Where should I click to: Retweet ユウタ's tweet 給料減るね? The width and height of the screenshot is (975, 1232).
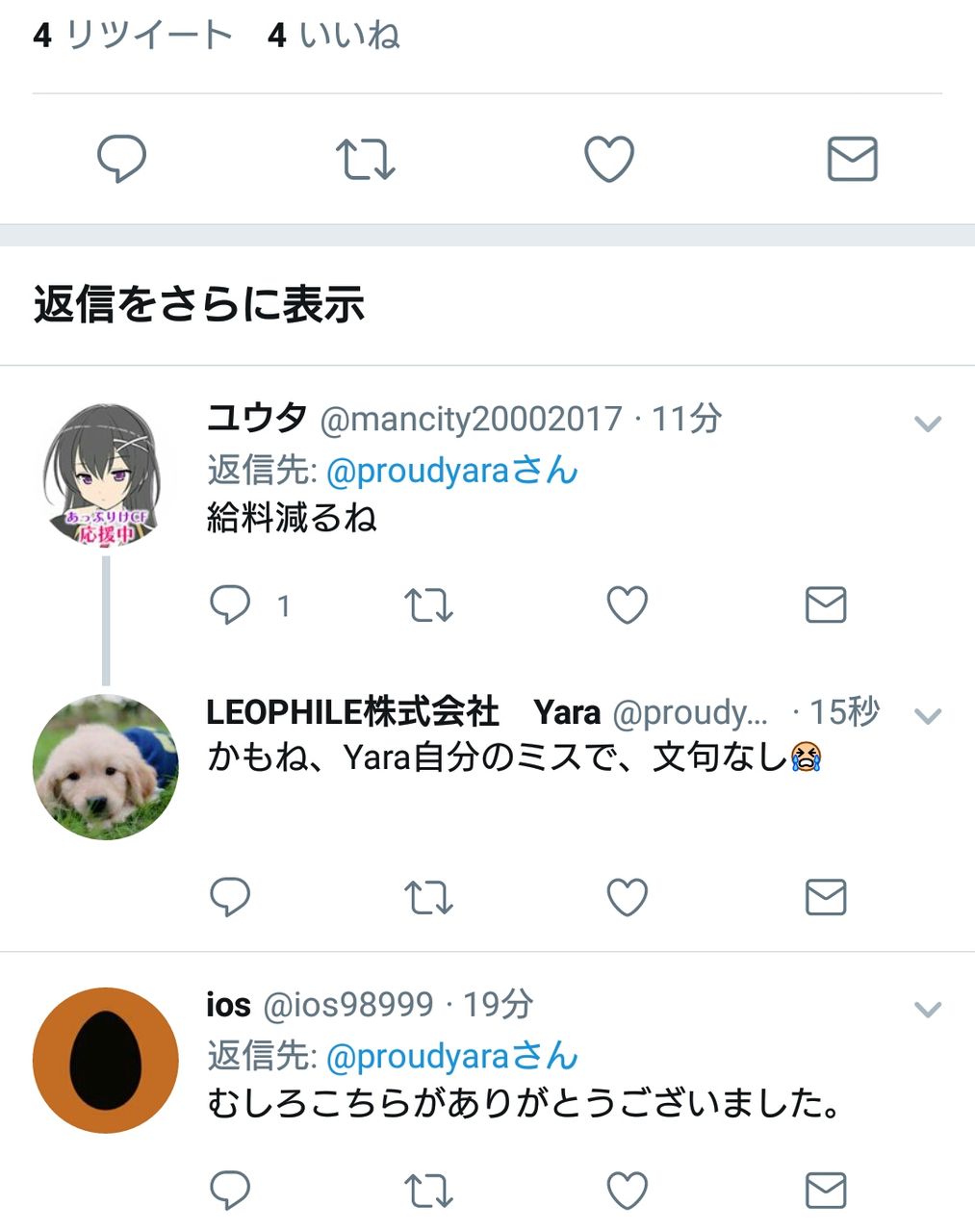pos(428,605)
